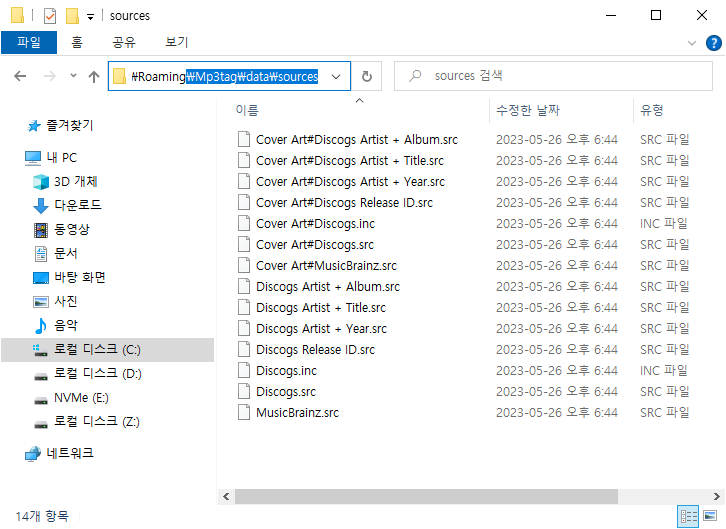The width and height of the screenshot is (726, 529).
Task: Sort by the 수정한 날짜 column header
Action: tap(528, 110)
